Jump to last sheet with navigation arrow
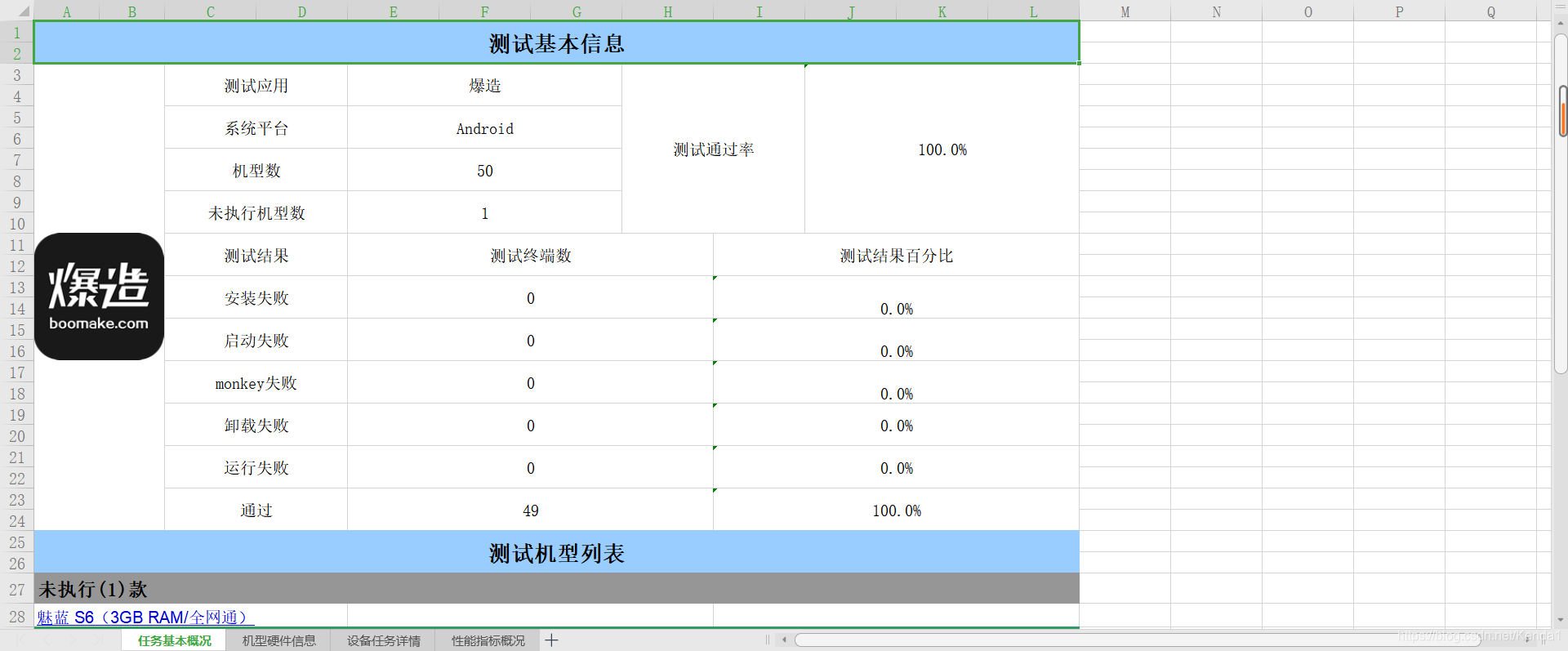 coord(100,640)
